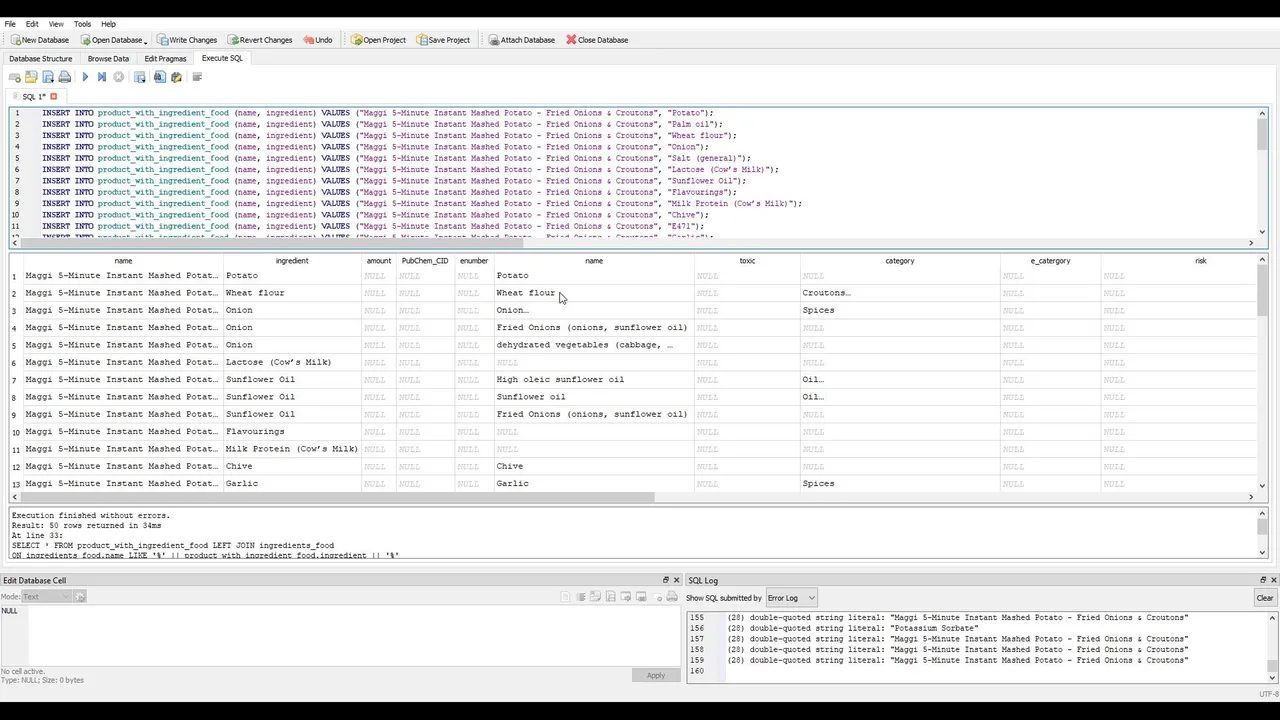Click 'PubChem_CID' column header
1280x720 pixels.
pos(425,261)
